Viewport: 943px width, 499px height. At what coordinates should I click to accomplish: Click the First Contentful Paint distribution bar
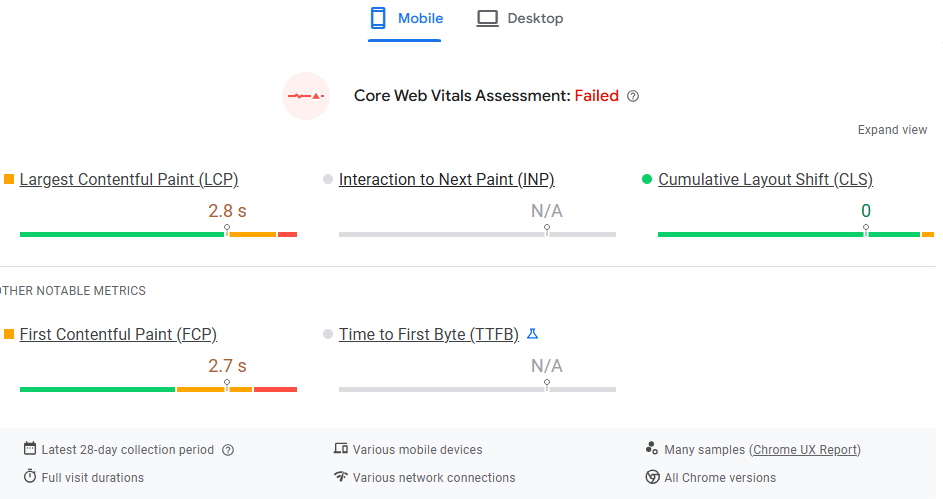click(158, 389)
